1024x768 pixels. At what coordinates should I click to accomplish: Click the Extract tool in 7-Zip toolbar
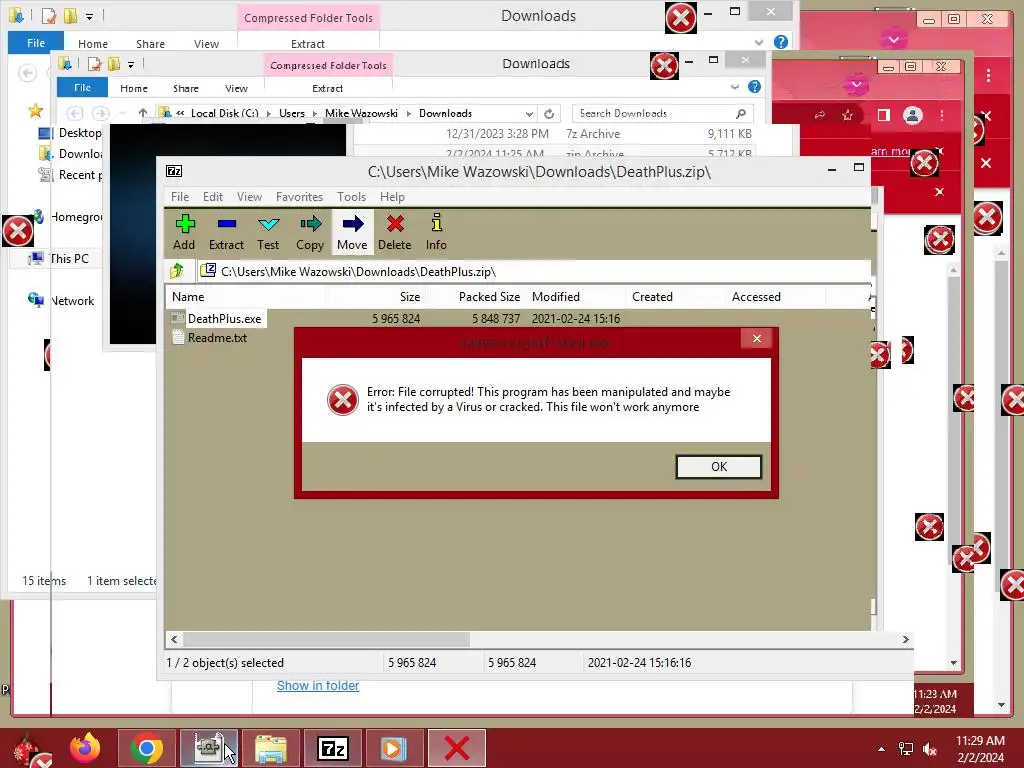226,232
